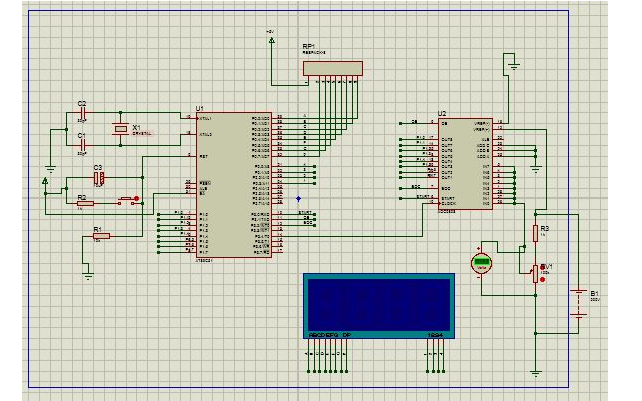Select the B1 battery symbol
This screenshot has height=401, width=642.
pos(578,304)
